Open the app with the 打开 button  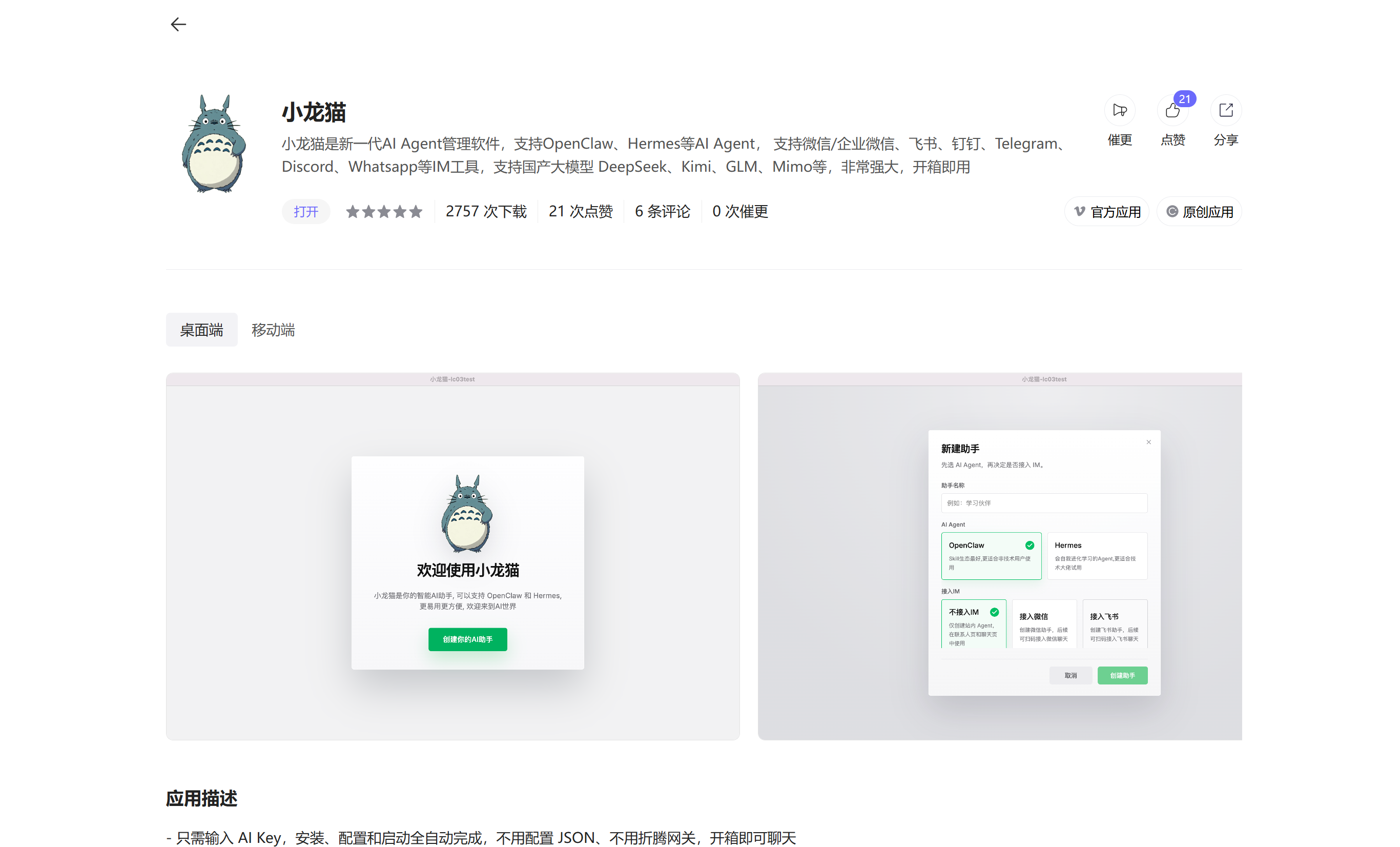[x=306, y=211]
